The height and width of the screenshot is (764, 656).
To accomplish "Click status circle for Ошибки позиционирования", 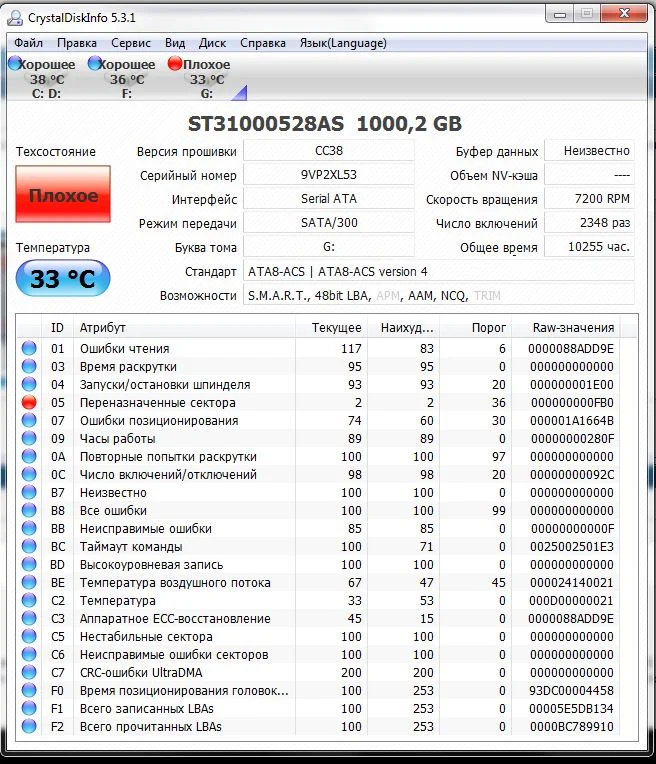I will [29, 420].
